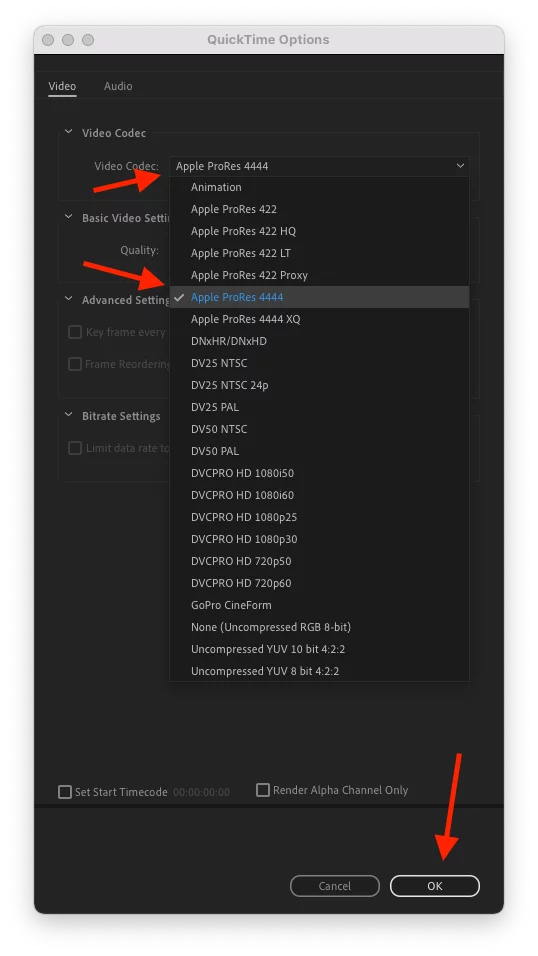Select DV25 NTSC 24p

click(x=319, y=385)
